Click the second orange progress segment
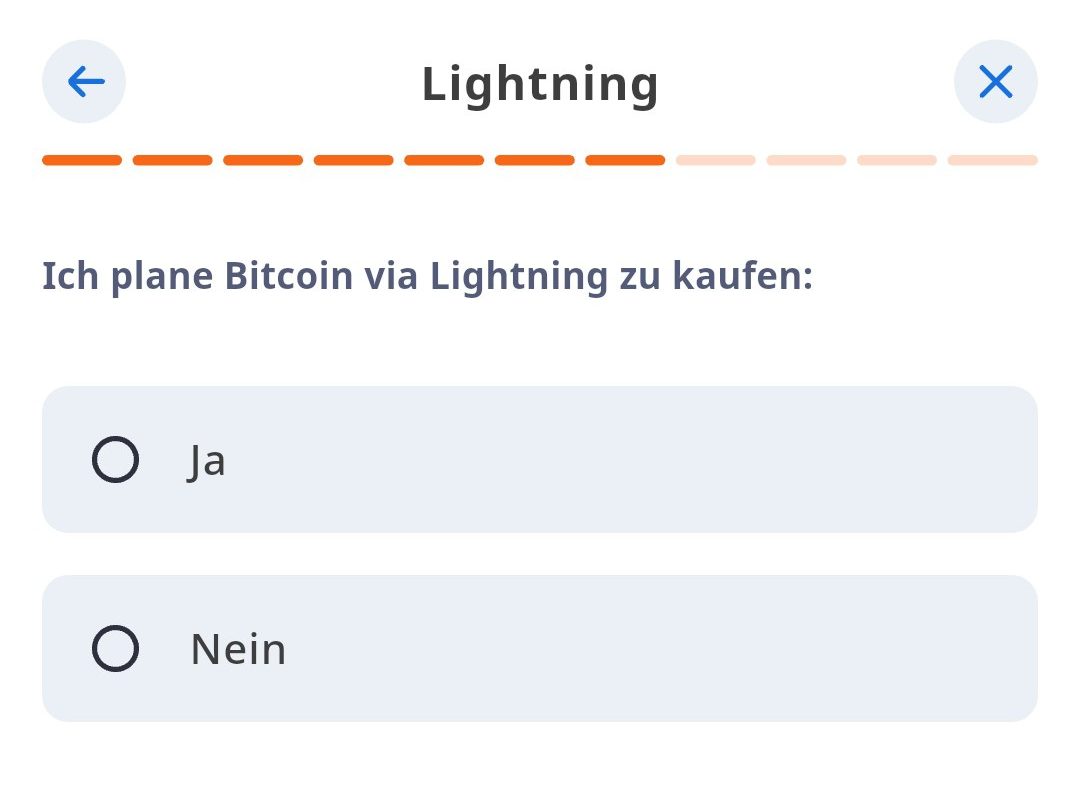1080x812 pixels. tap(172, 160)
